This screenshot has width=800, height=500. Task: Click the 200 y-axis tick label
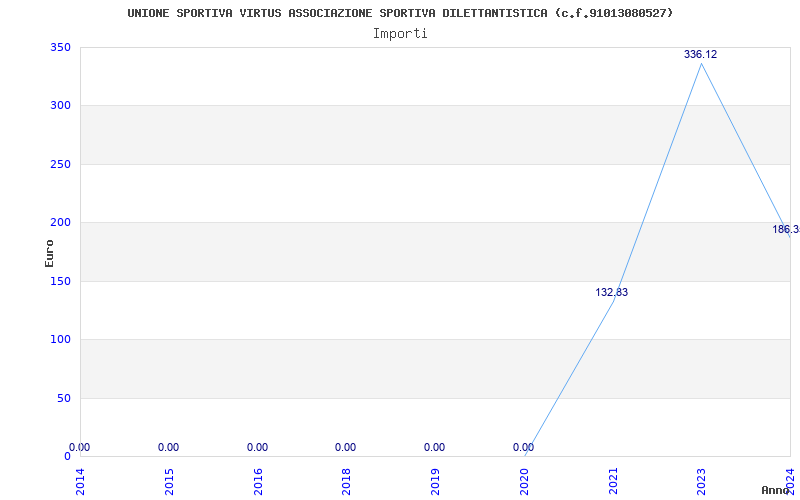[60, 222]
